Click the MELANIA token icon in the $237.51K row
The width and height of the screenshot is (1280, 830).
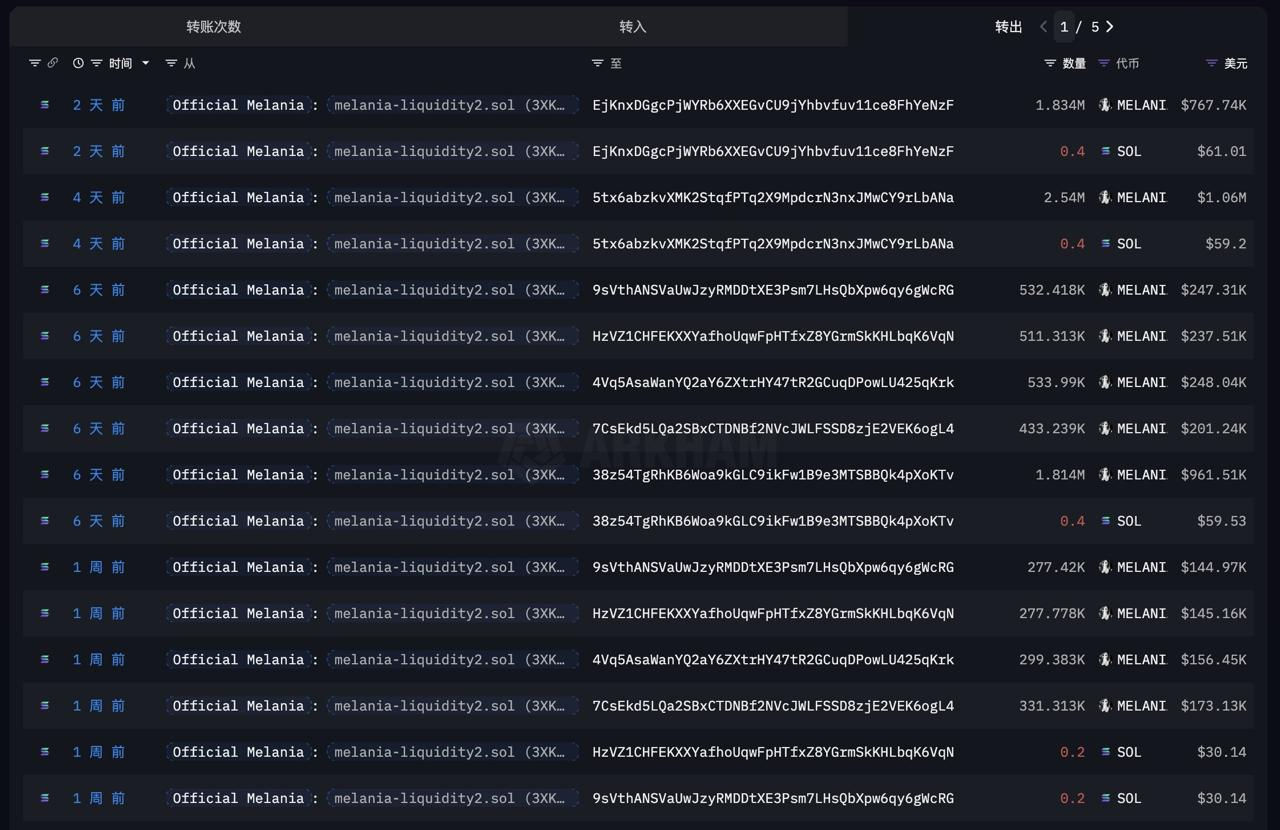(1105, 336)
